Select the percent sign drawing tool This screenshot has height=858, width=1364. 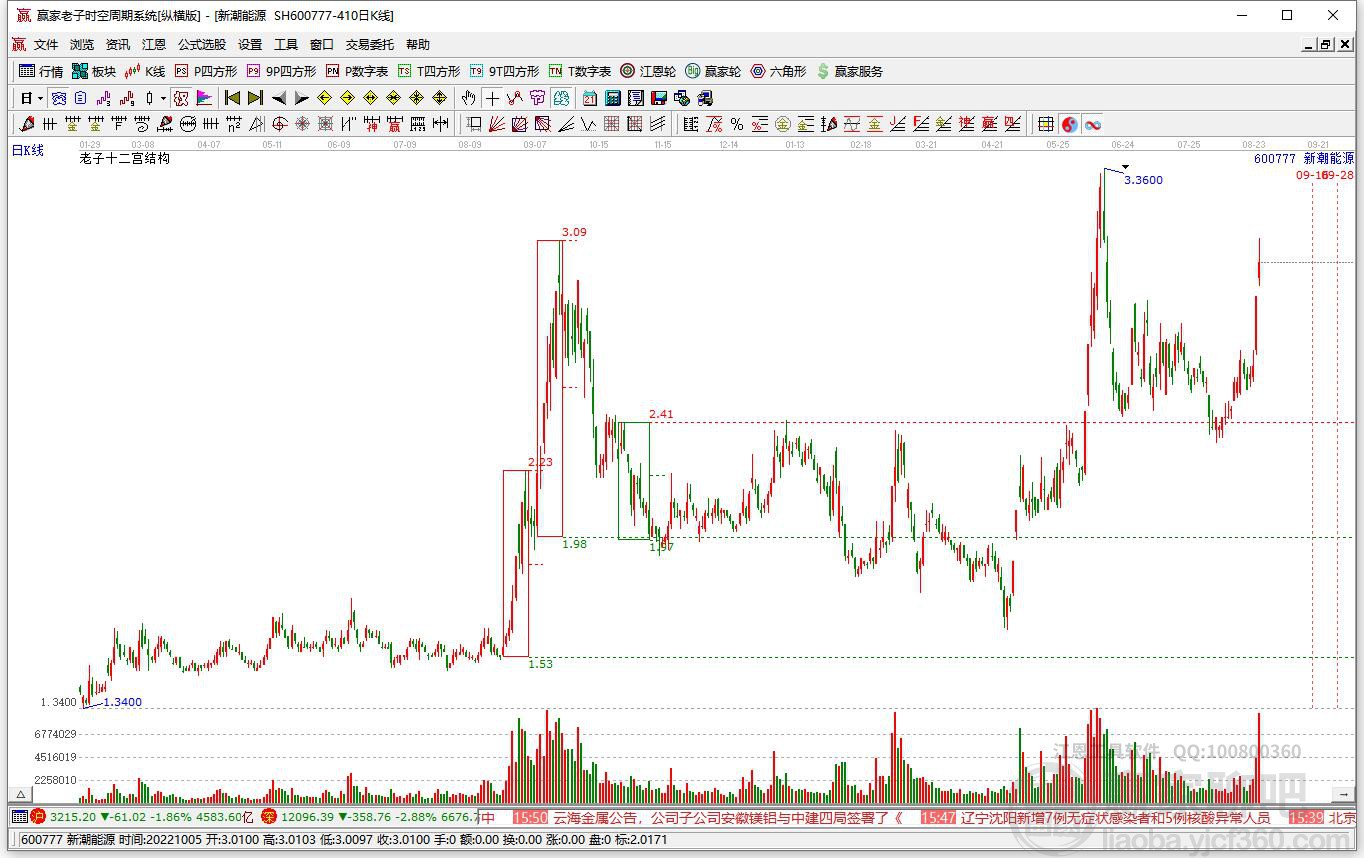pos(737,124)
